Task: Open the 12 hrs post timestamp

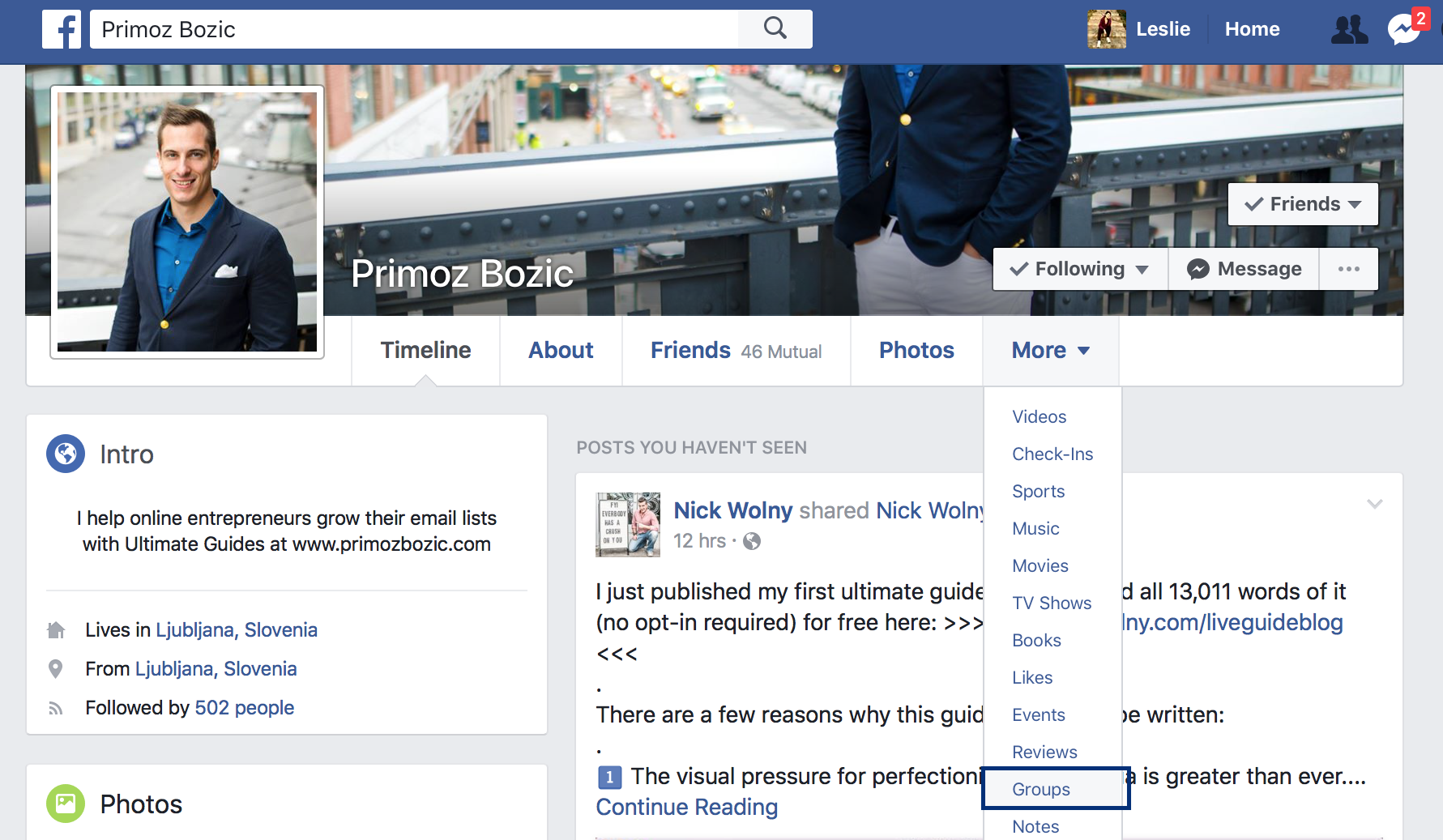Action: coord(699,541)
